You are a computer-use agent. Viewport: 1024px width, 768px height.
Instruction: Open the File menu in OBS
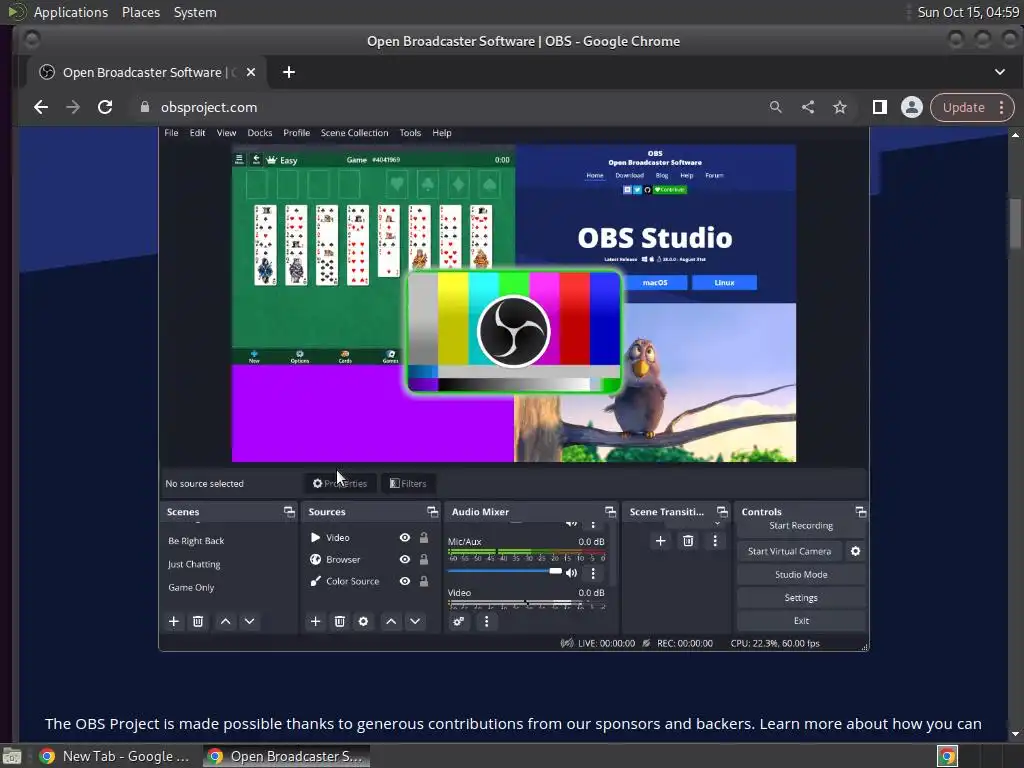171,133
